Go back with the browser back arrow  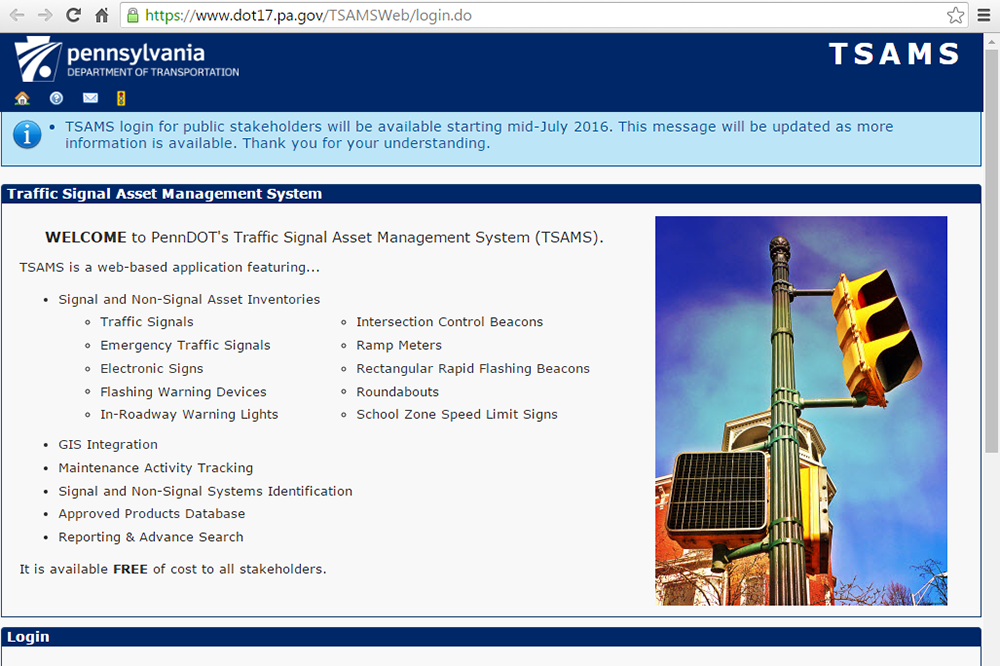(x=17, y=16)
